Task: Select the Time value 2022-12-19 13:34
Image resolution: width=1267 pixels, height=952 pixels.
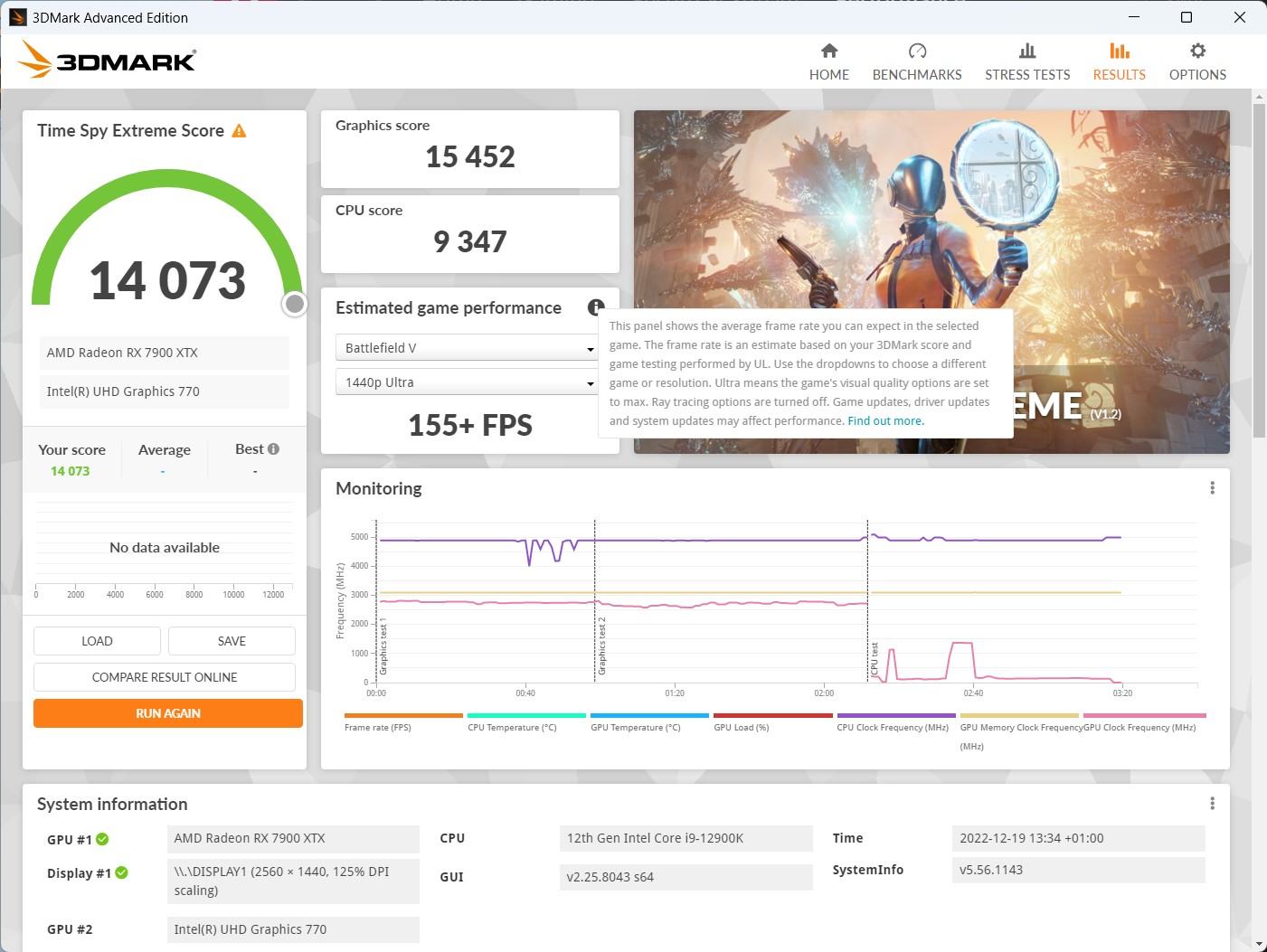Action: coord(1078,838)
